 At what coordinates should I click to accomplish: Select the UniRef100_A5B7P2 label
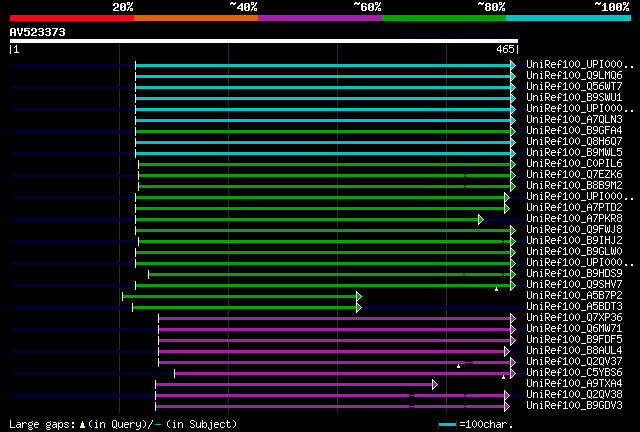coord(574,296)
